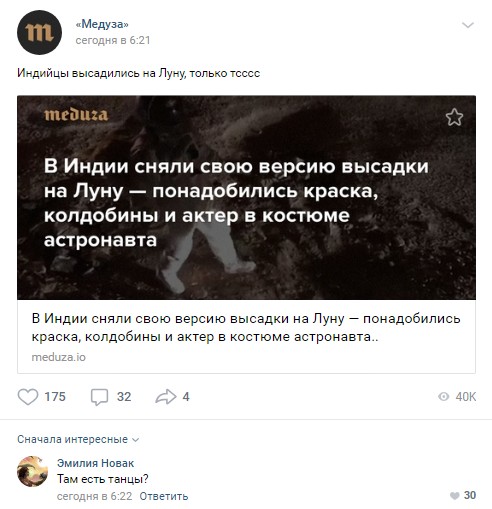Image resolution: width=492 pixels, height=509 pixels.
Task: Click the 175 likes counter
Action: pos(55,397)
